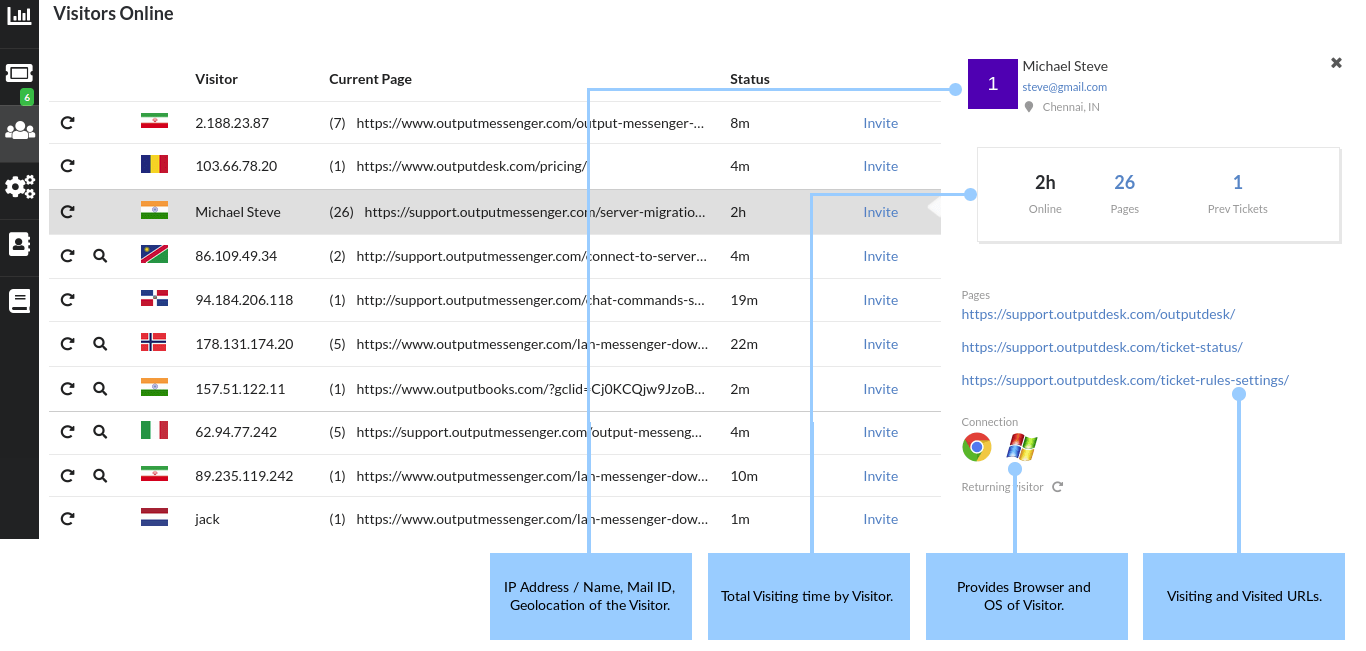Click the Status column header
The image size is (1366, 651).
point(750,79)
